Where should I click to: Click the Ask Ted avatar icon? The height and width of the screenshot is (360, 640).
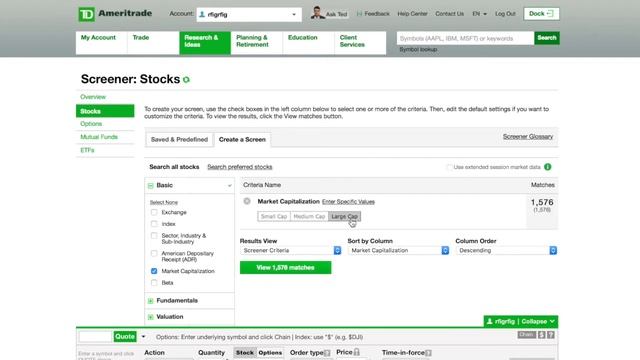tap(317, 13)
